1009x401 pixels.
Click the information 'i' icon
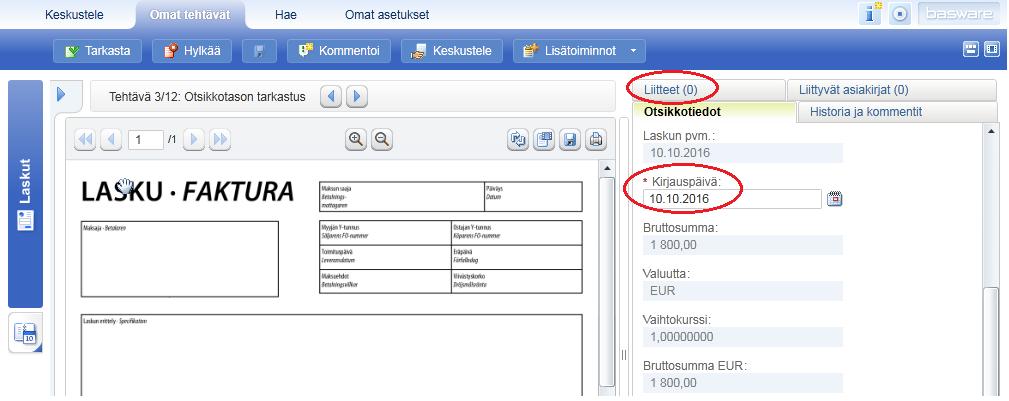click(871, 14)
